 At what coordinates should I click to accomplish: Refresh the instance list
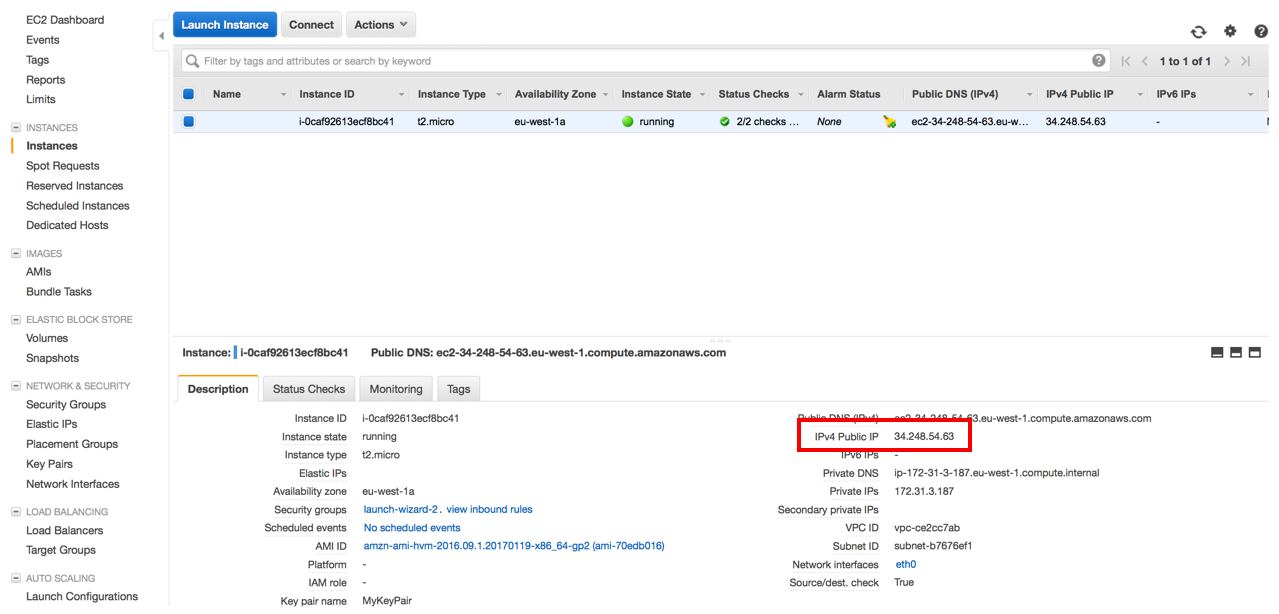point(1198,32)
